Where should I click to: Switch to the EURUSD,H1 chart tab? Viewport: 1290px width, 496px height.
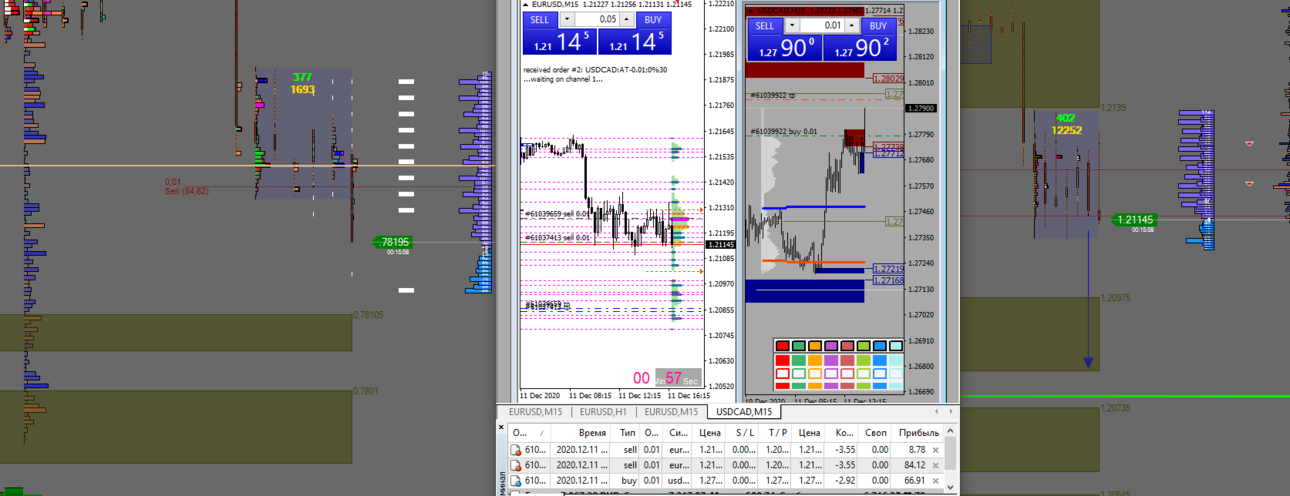(603, 412)
